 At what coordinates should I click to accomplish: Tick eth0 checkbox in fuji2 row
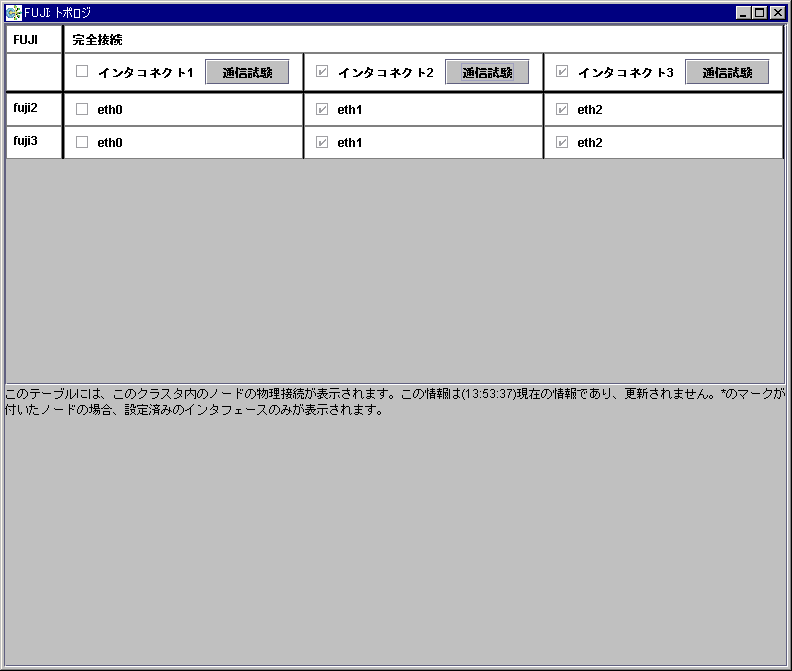[x=82, y=109]
